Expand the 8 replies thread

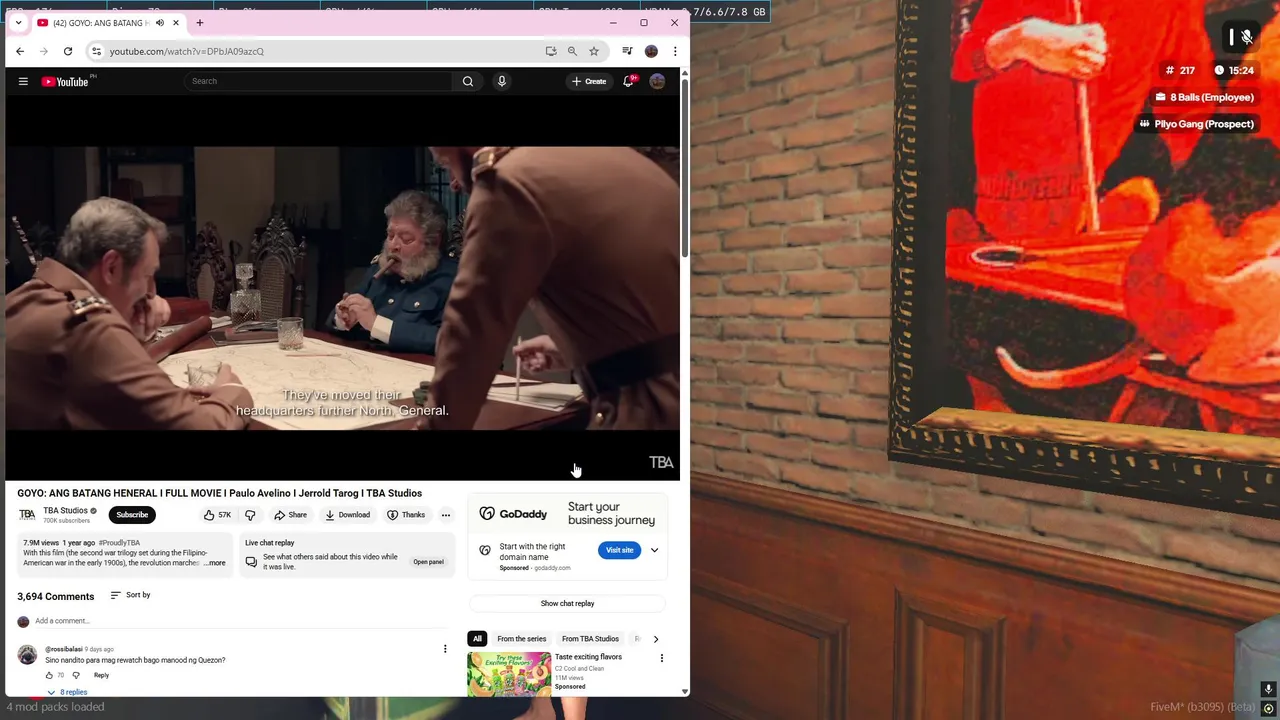coord(67,692)
